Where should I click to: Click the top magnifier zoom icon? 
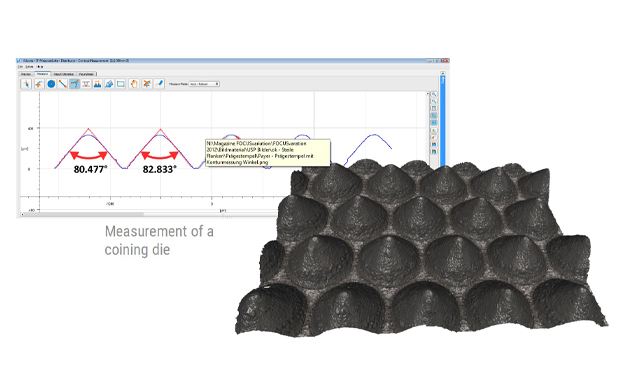tap(434, 95)
